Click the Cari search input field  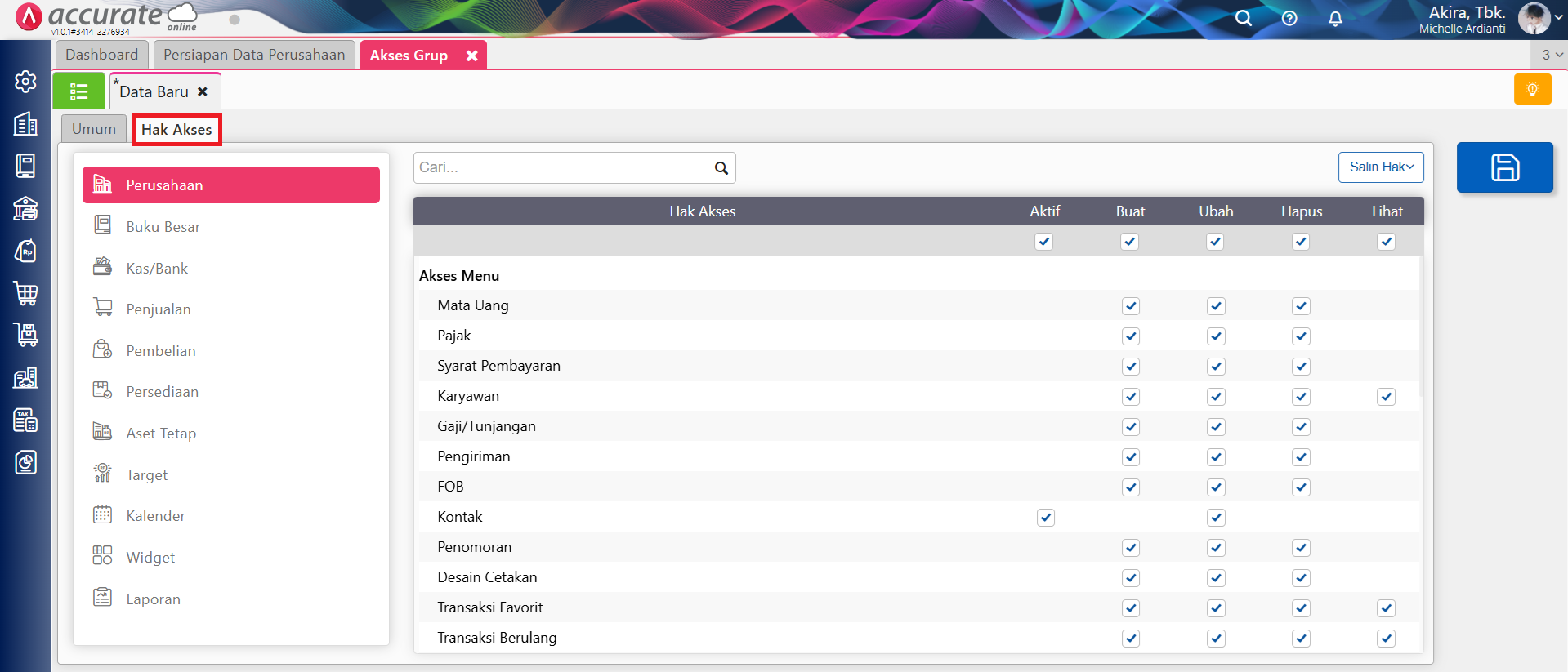tap(562, 167)
